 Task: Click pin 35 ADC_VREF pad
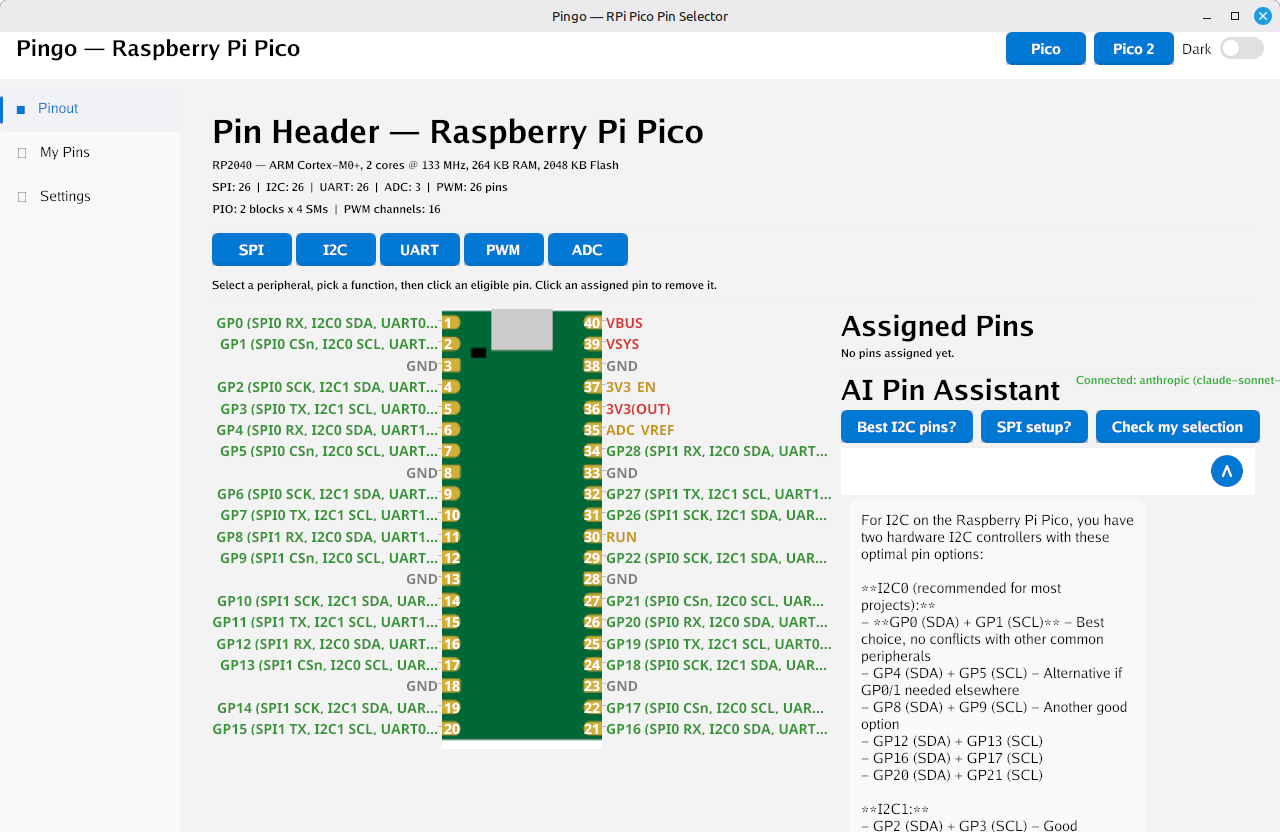click(593, 430)
